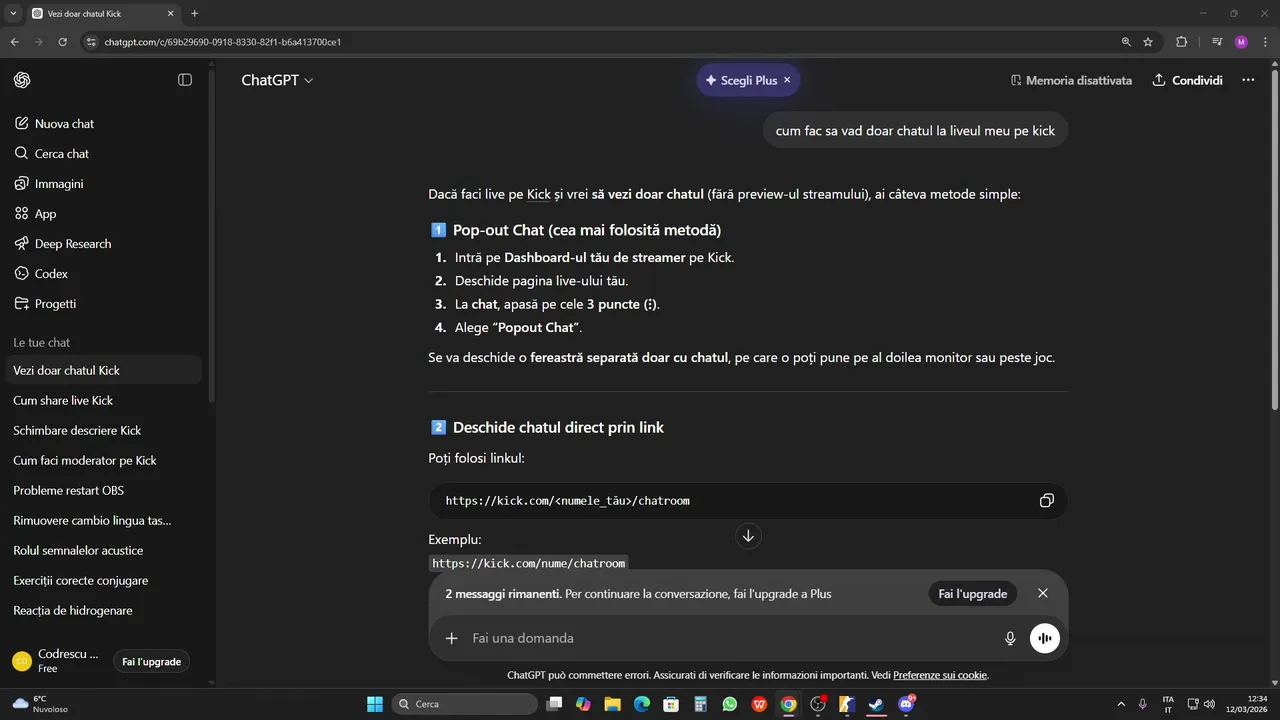Open chat 'Exerciții corecte conjugare'
This screenshot has width=1280, height=720.
pyautogui.click(x=104, y=580)
